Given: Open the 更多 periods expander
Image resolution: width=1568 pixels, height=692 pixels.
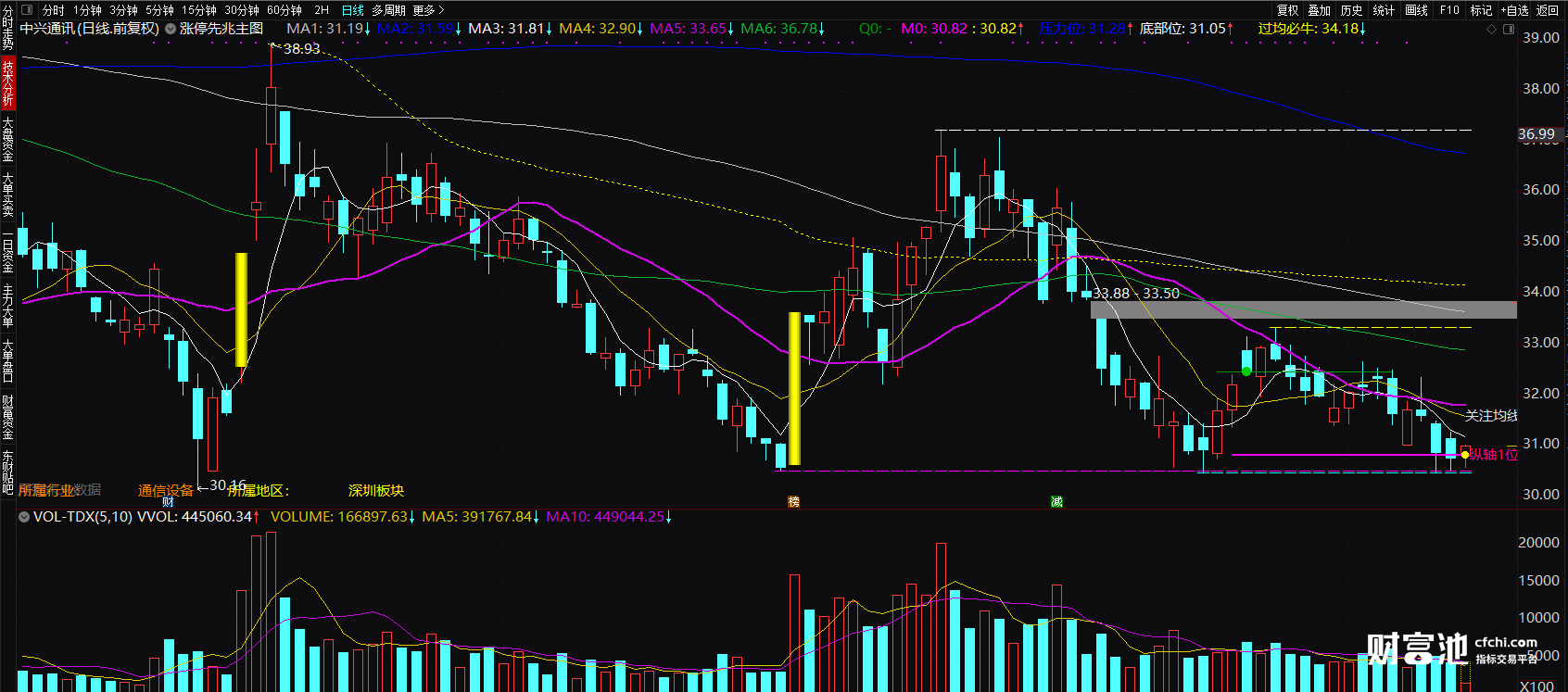Looking at the screenshot, I should click(428, 10).
